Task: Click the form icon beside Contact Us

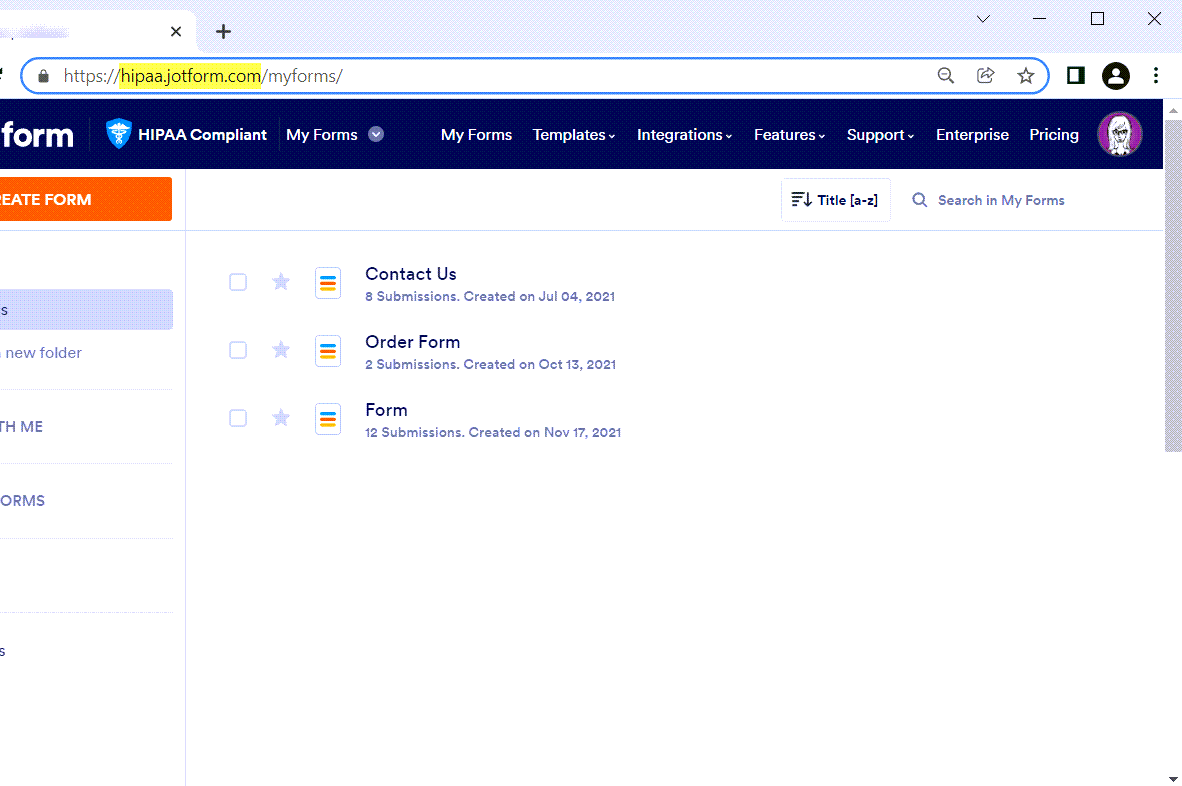Action: coord(328,283)
